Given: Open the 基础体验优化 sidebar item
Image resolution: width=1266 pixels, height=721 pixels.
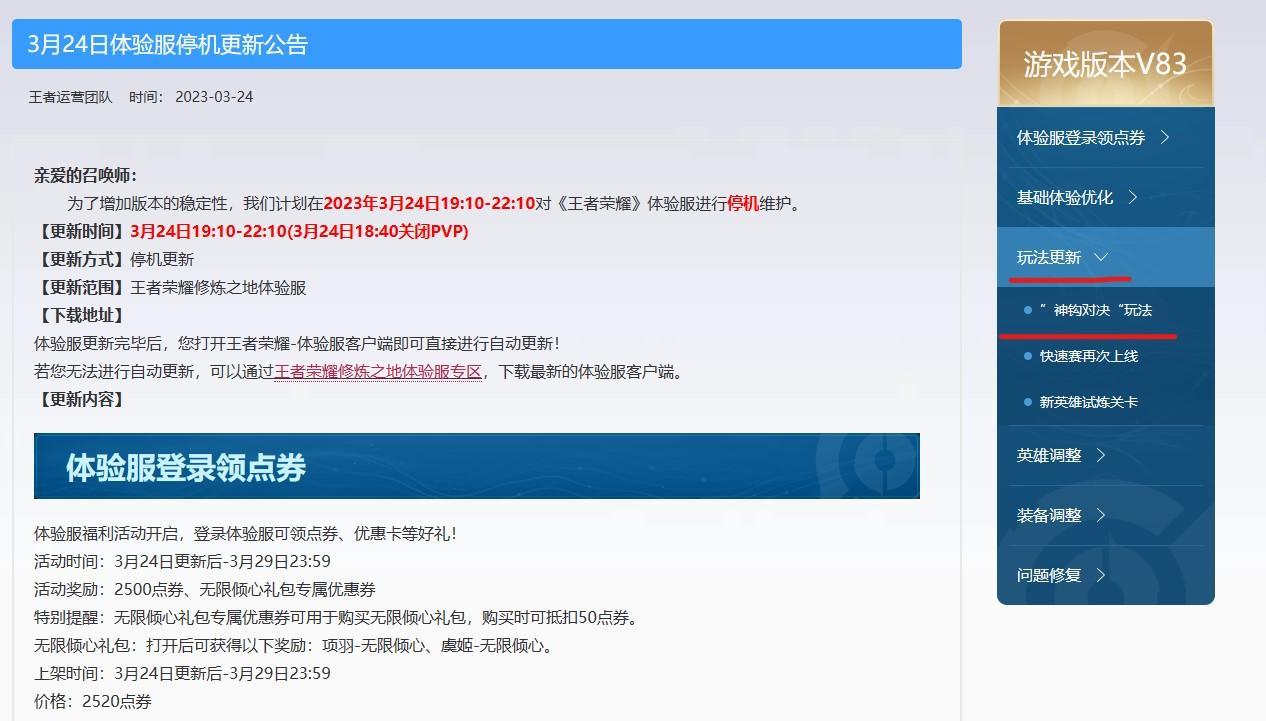Looking at the screenshot, I should [1067, 197].
